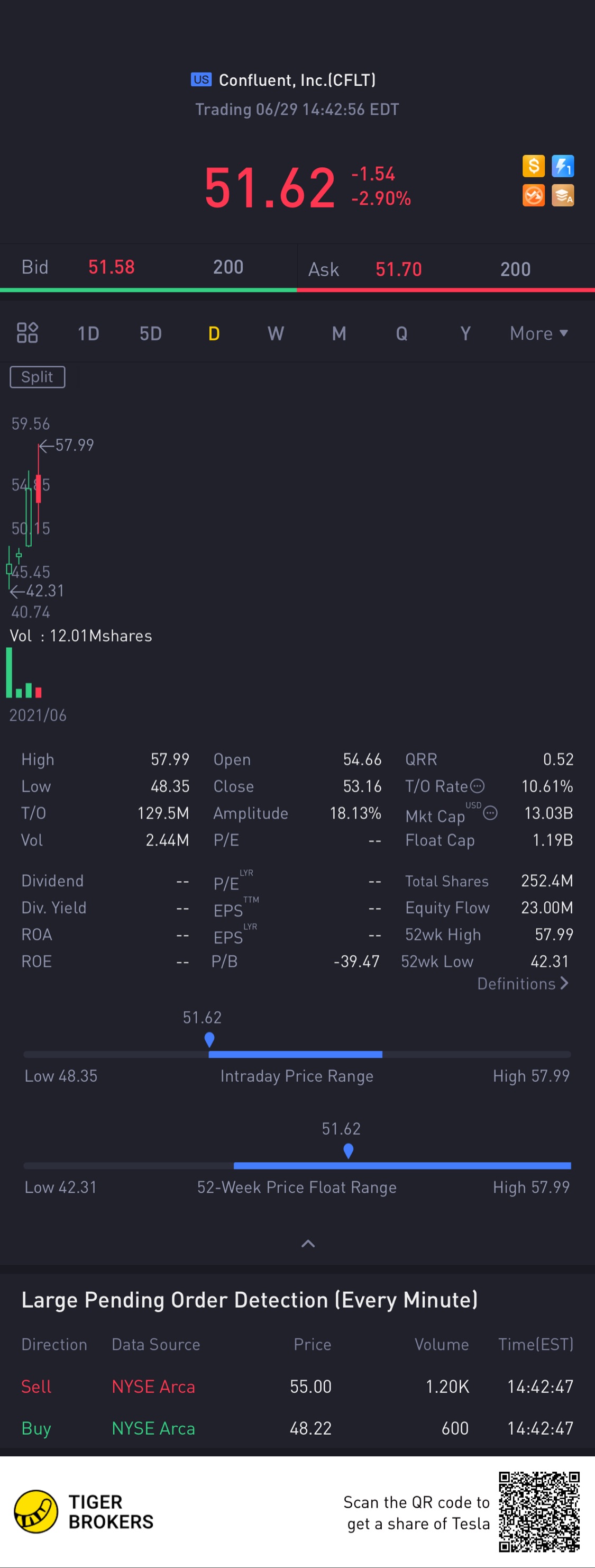Tap the blue lightning bolt badge
595x1568 pixels.
click(563, 166)
